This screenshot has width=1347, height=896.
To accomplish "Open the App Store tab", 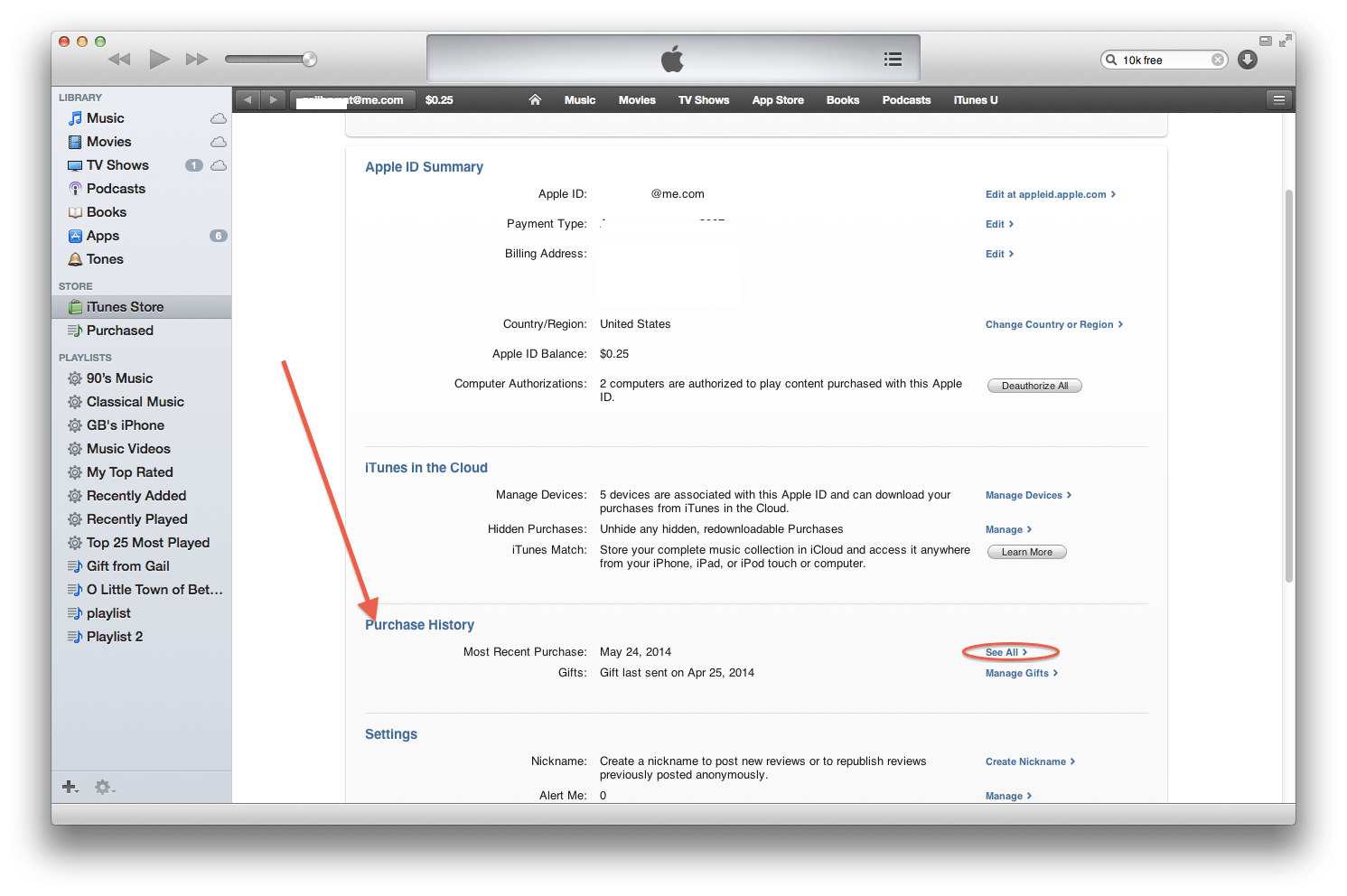I will [x=778, y=100].
